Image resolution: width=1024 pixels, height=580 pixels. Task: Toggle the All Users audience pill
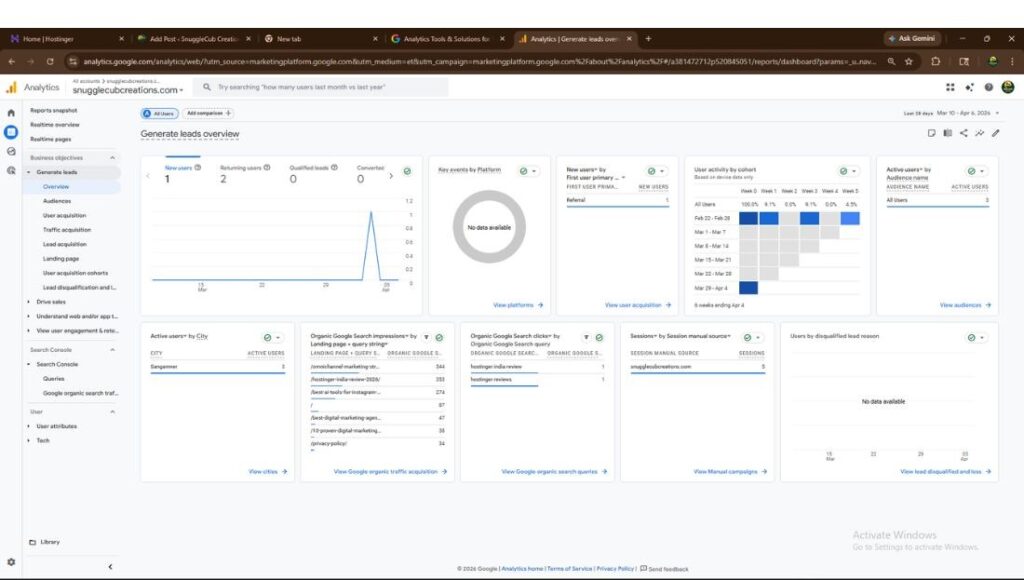pyautogui.click(x=161, y=114)
